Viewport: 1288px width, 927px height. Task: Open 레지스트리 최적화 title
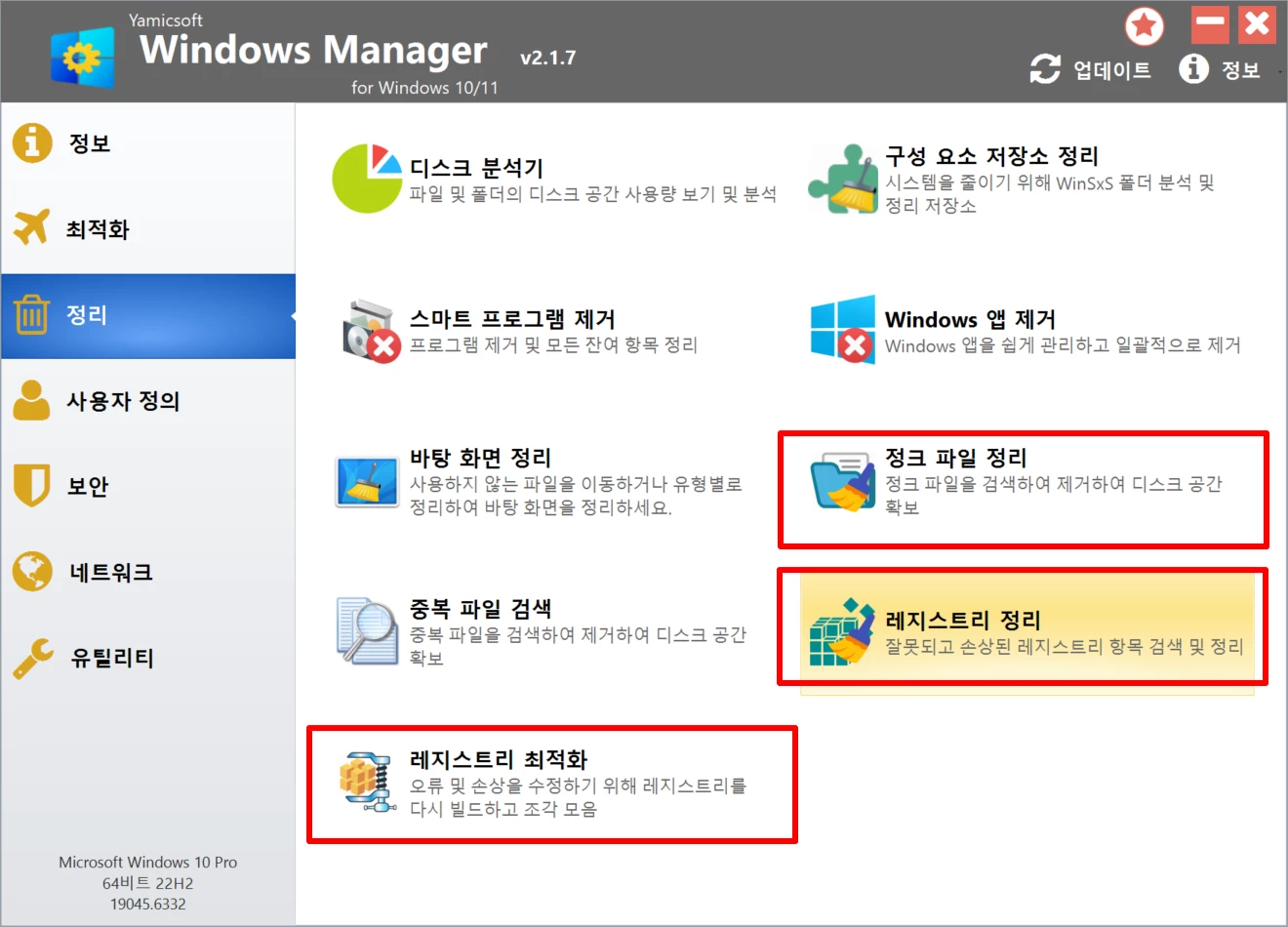(x=499, y=760)
